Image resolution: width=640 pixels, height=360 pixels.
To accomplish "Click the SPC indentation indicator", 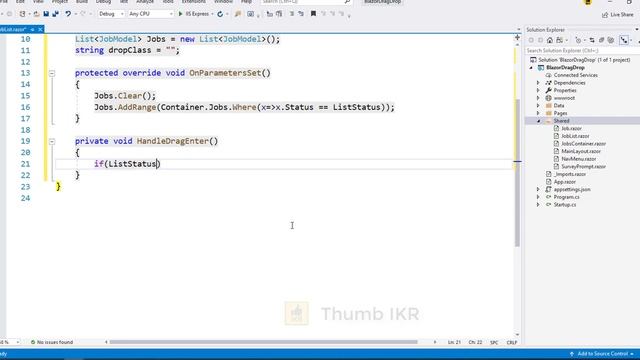I will [494, 342].
